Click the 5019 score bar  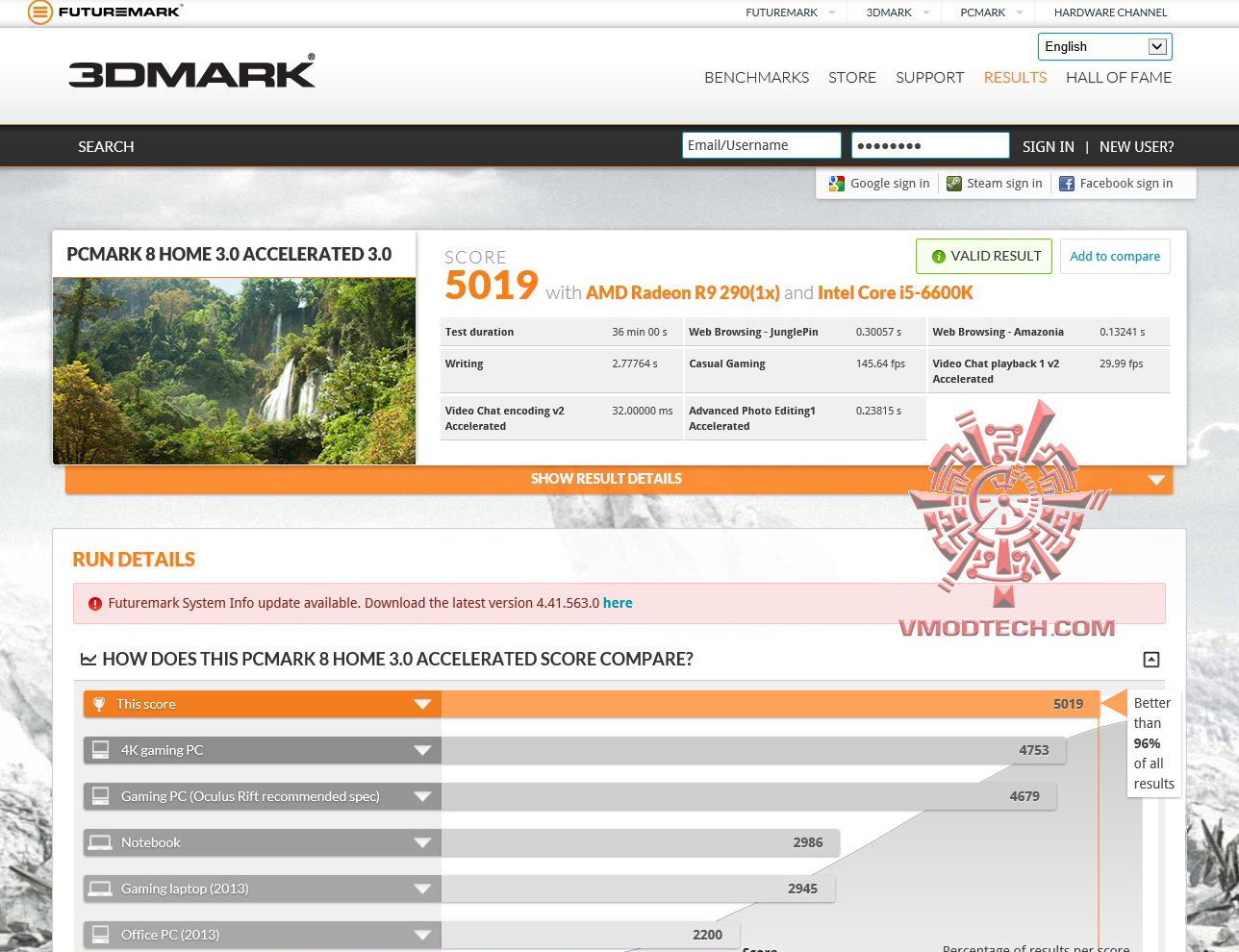click(770, 705)
